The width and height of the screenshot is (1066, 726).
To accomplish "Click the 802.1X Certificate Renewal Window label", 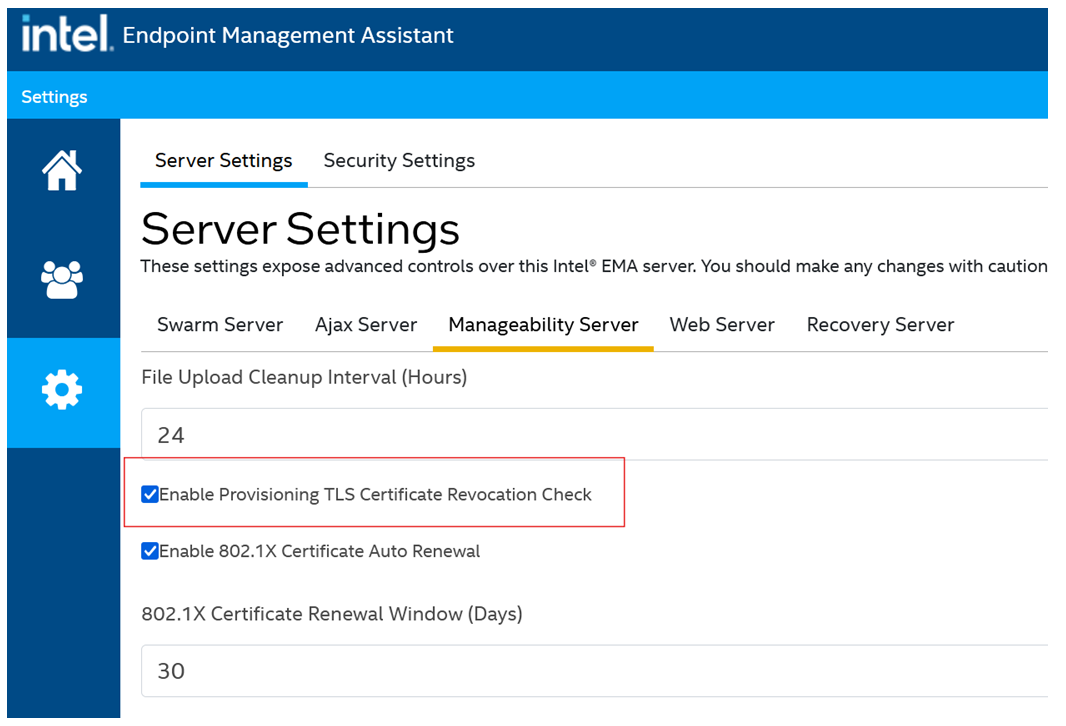I will pyautogui.click(x=331, y=614).
